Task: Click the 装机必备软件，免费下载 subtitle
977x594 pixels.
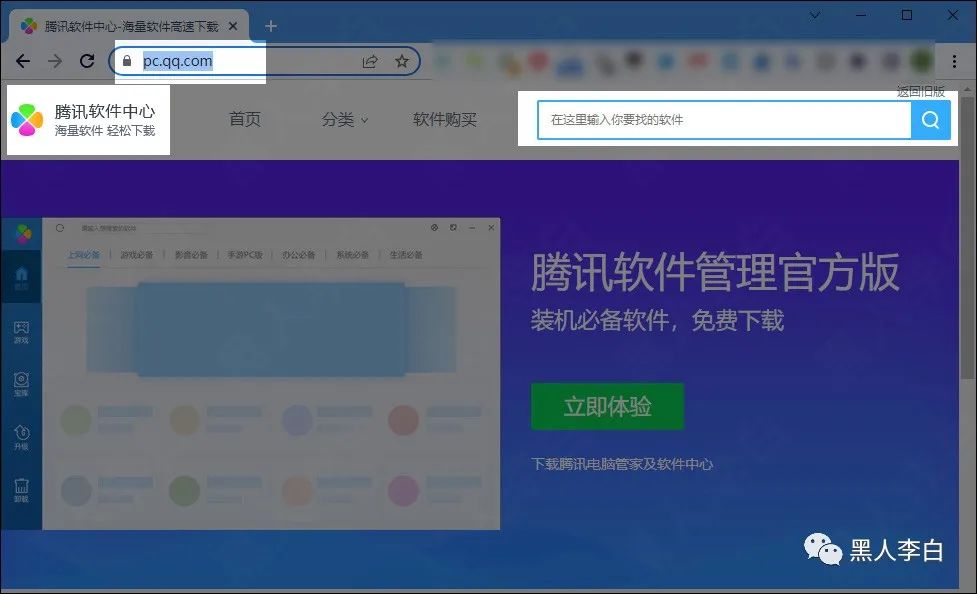Action: tap(657, 321)
